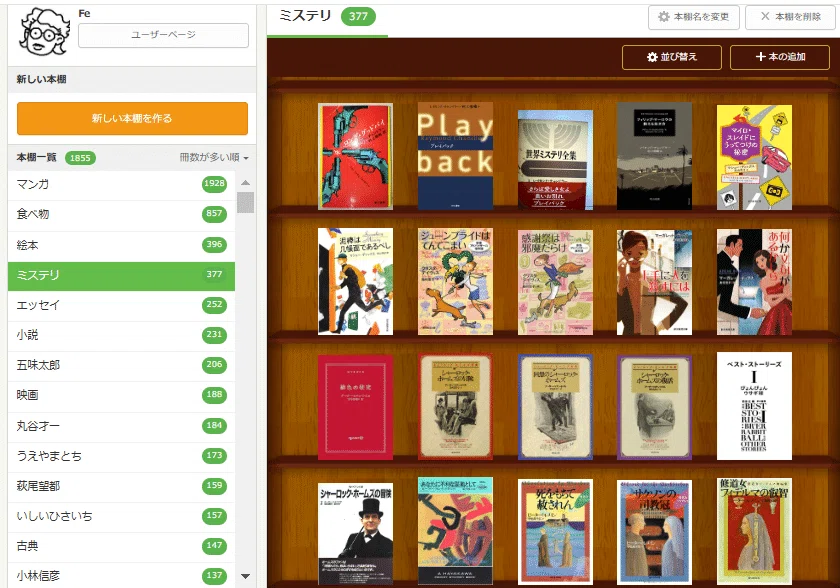Open the blue-bordered 回想のシャーロック・ホームズ cover
Image resolution: width=840 pixels, height=588 pixels.
pos(555,407)
